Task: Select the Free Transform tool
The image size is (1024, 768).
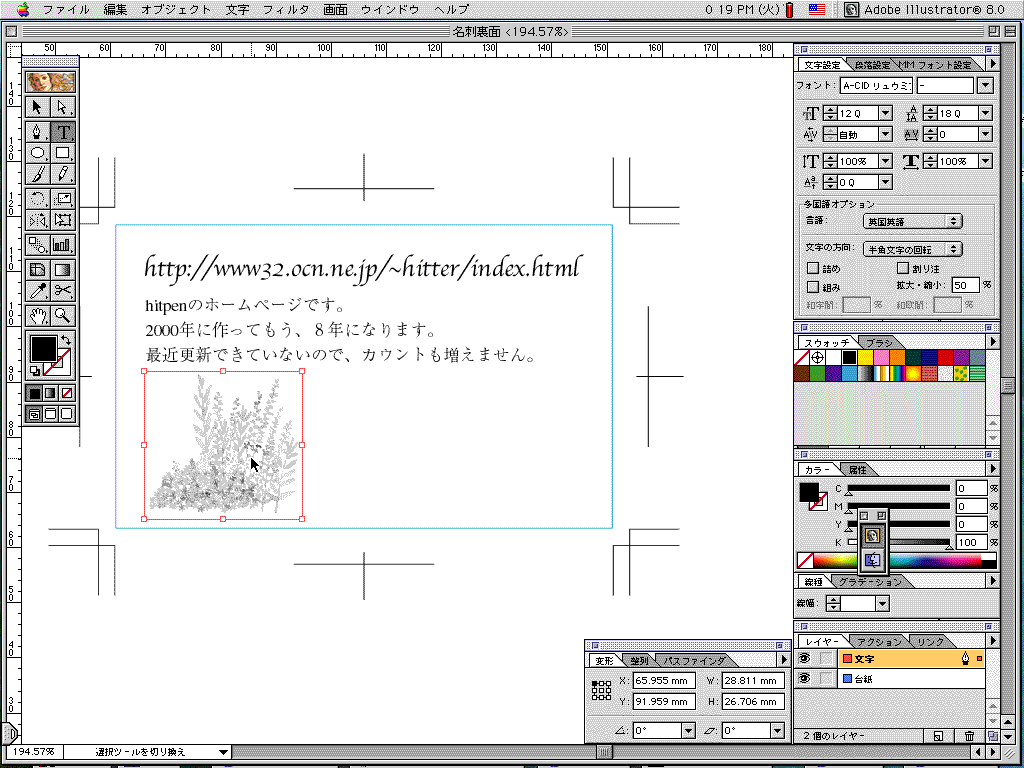Action: [63, 220]
